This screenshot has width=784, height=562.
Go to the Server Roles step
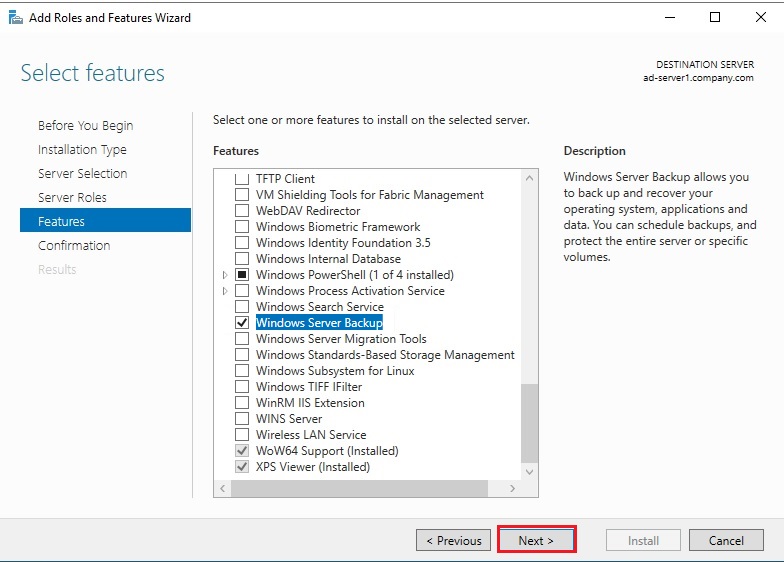tap(72, 197)
